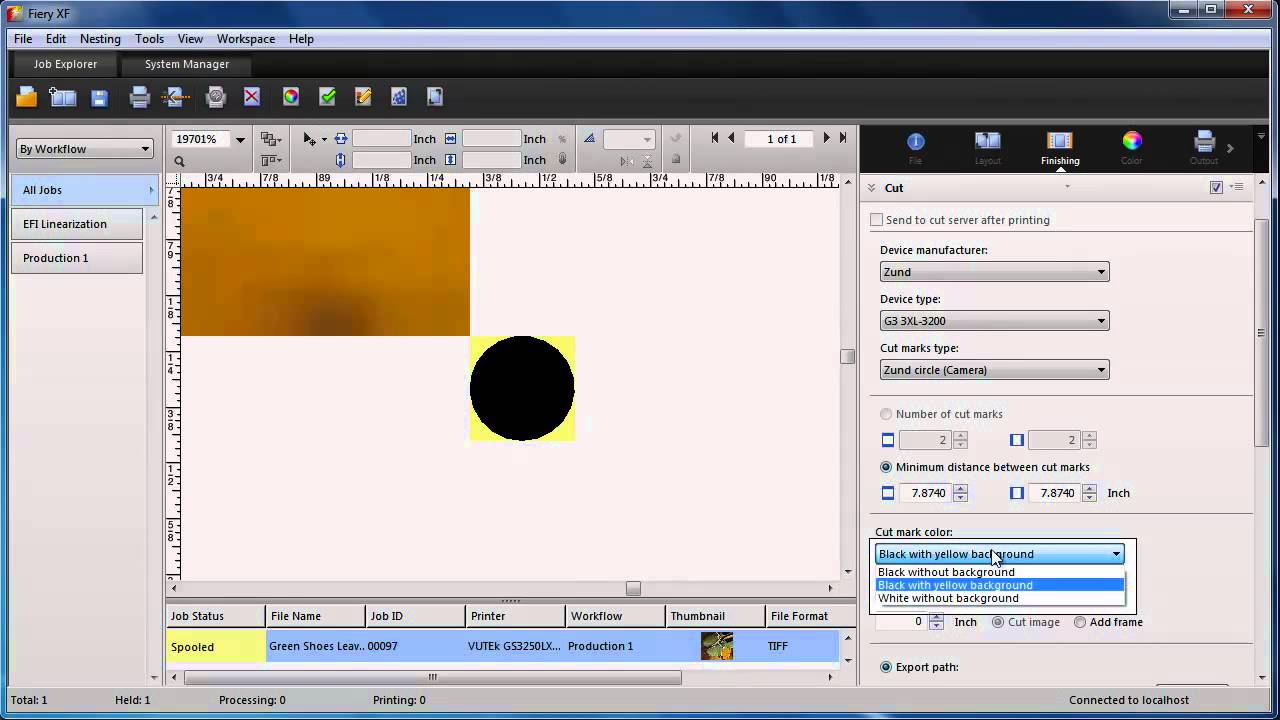Sort by the File Name column header
This screenshot has width=1280, height=720.
click(316, 616)
